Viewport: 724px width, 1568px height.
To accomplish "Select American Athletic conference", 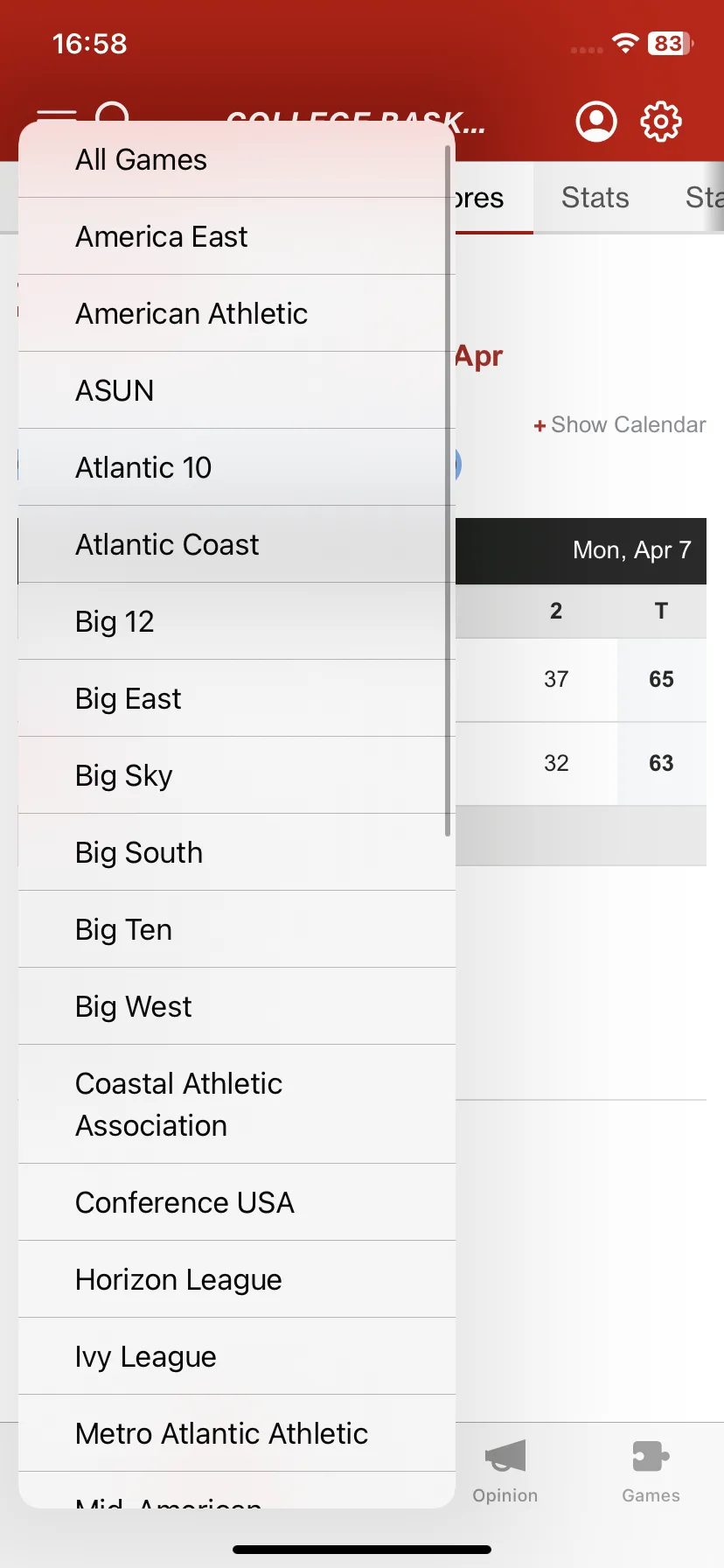I will tap(237, 313).
